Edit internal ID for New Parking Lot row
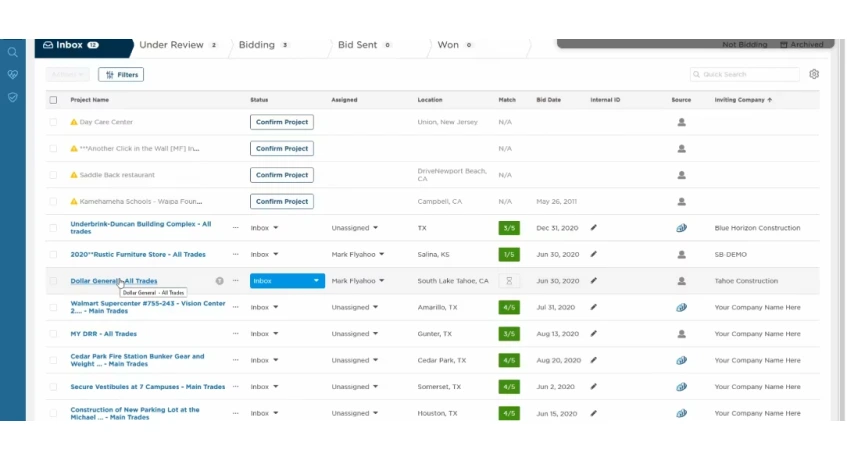 [593, 413]
